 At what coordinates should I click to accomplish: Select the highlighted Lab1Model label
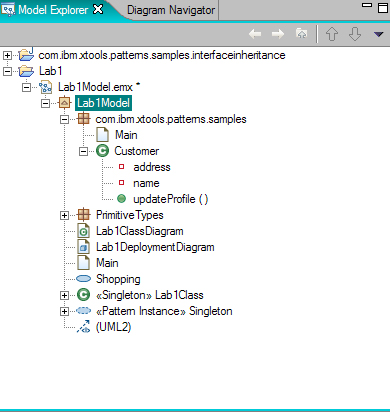tap(103, 103)
